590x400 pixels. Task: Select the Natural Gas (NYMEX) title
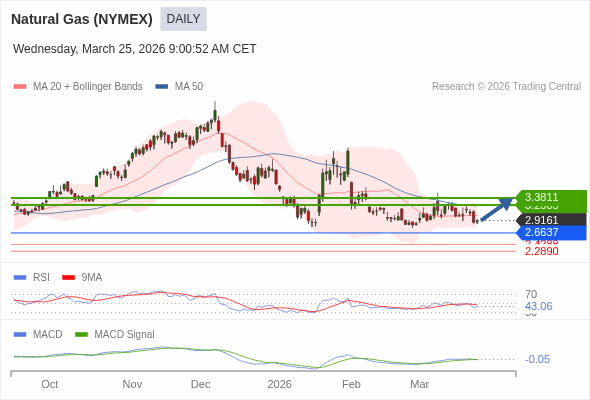click(82, 19)
